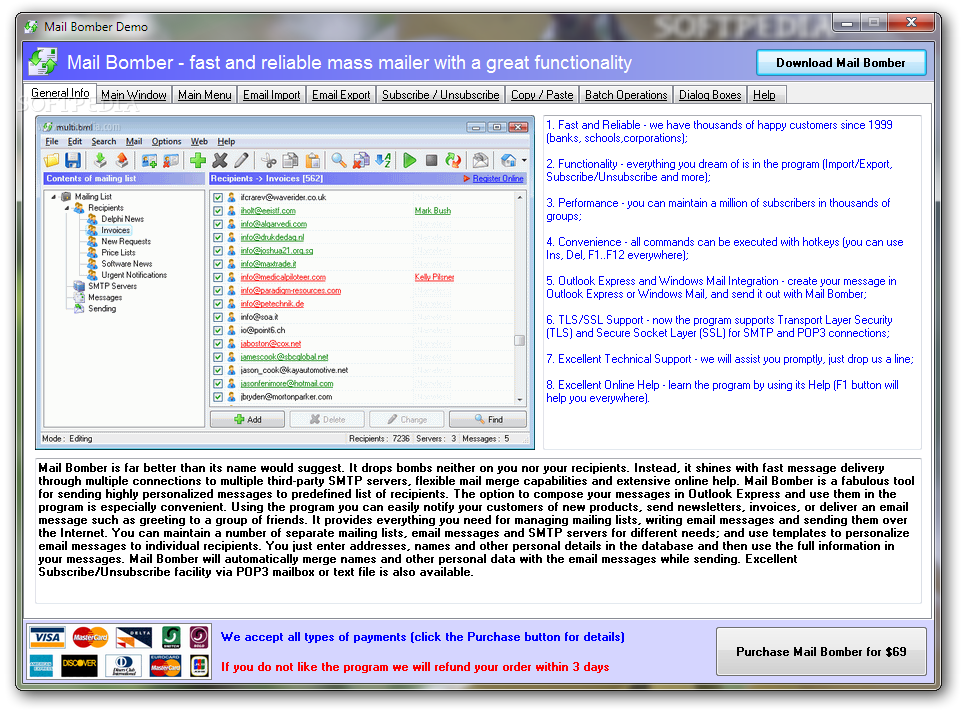Screen dimensions: 962x711
Task: Toggle checkbox for jbryden@mortonparker.com
Action: 218,397
